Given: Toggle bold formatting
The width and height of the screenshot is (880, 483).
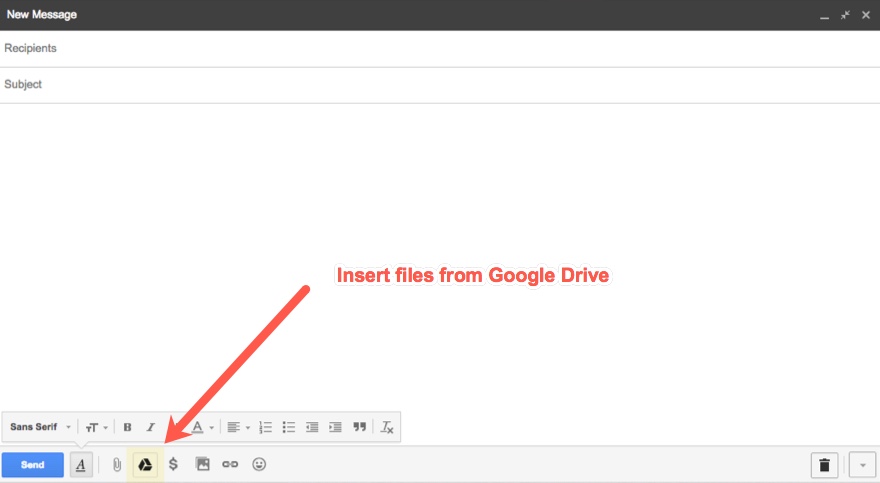Looking at the screenshot, I should point(127,427).
